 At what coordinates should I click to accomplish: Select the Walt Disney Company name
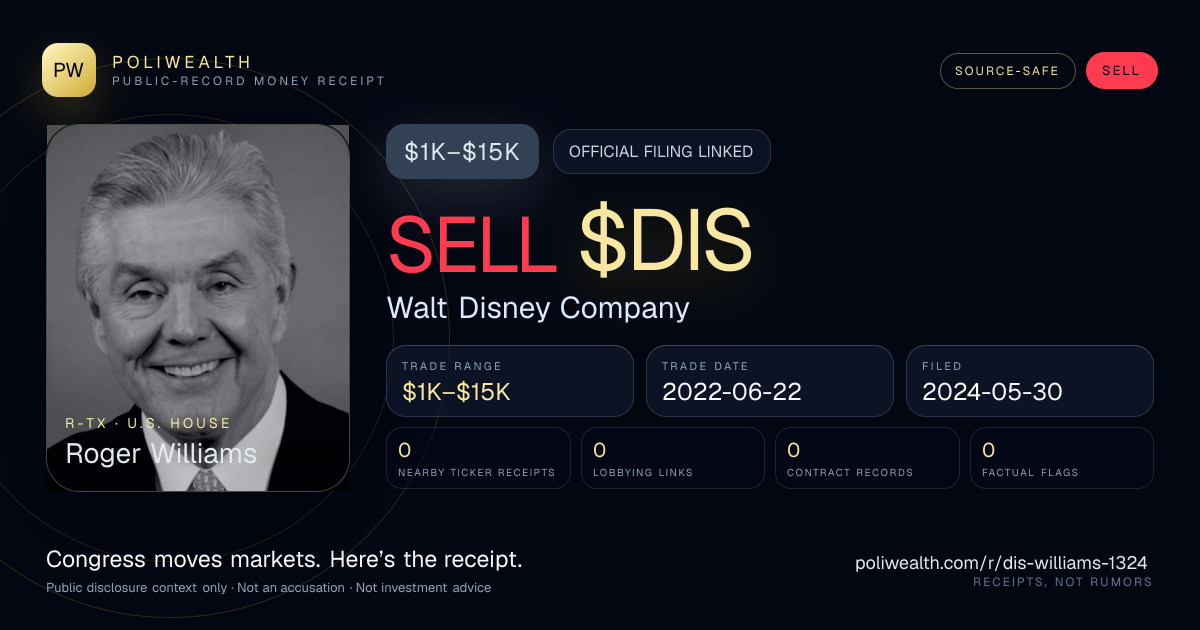point(538,308)
